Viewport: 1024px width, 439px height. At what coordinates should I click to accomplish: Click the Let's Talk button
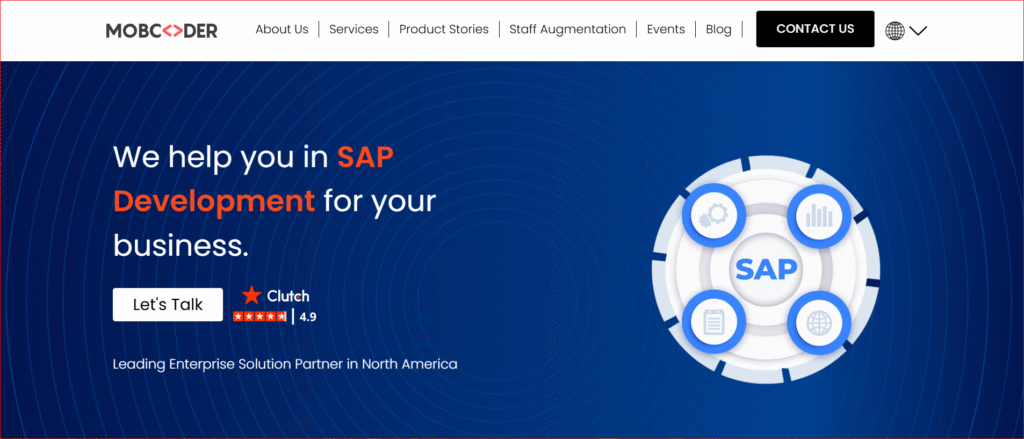point(168,305)
